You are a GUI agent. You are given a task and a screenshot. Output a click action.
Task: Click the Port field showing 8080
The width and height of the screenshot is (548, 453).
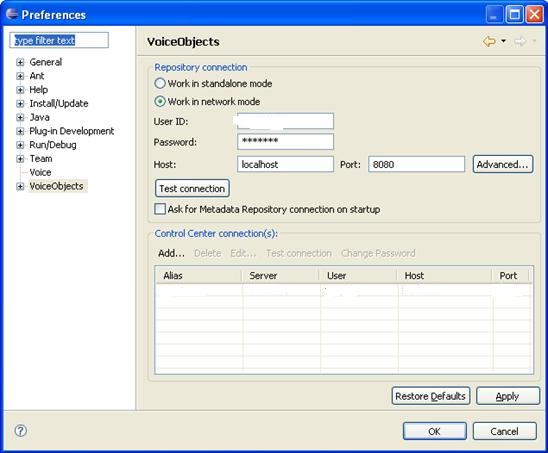pos(416,164)
